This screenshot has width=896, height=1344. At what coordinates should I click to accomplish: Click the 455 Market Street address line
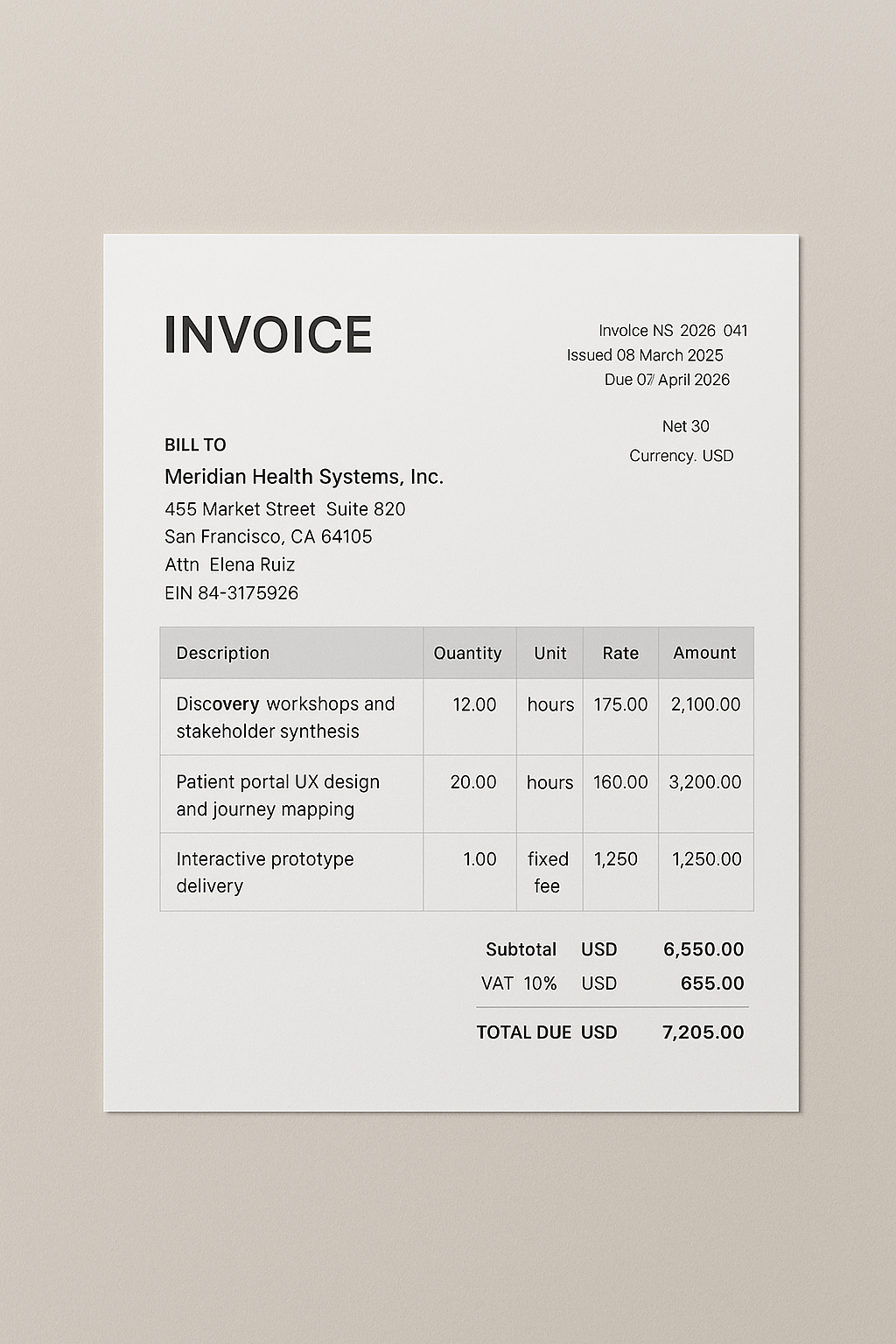[285, 509]
